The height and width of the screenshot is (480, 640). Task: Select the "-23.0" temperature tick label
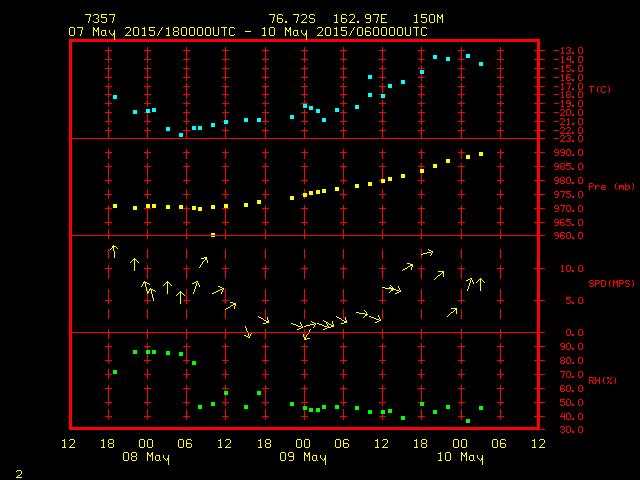point(569,139)
